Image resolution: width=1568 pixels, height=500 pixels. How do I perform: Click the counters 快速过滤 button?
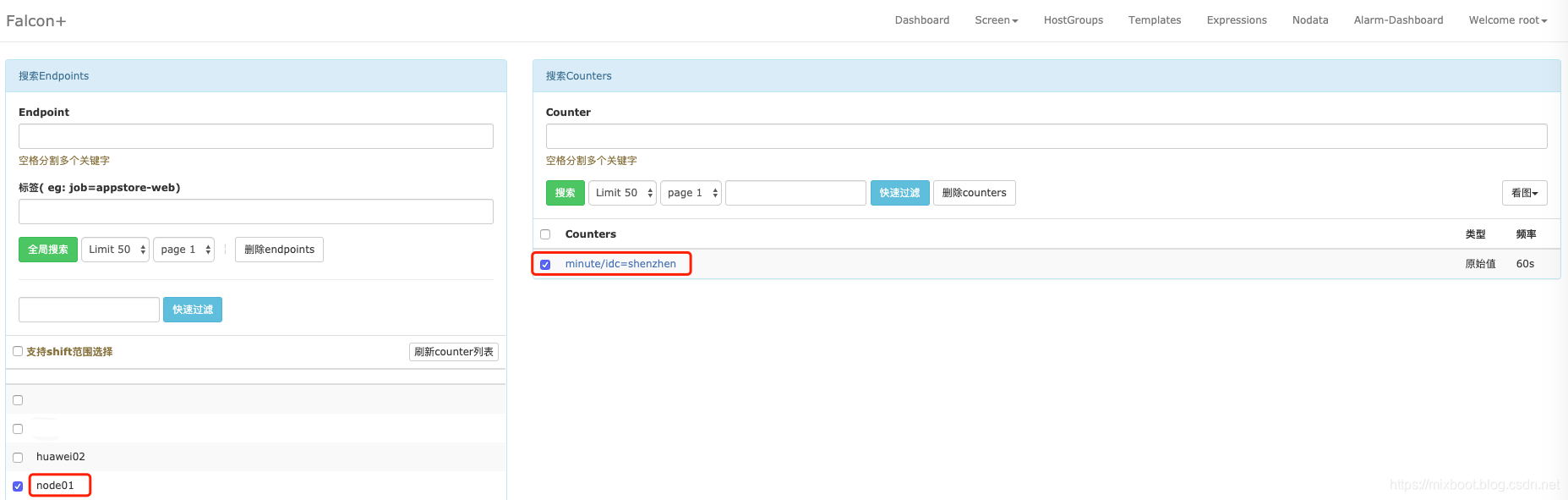(899, 193)
